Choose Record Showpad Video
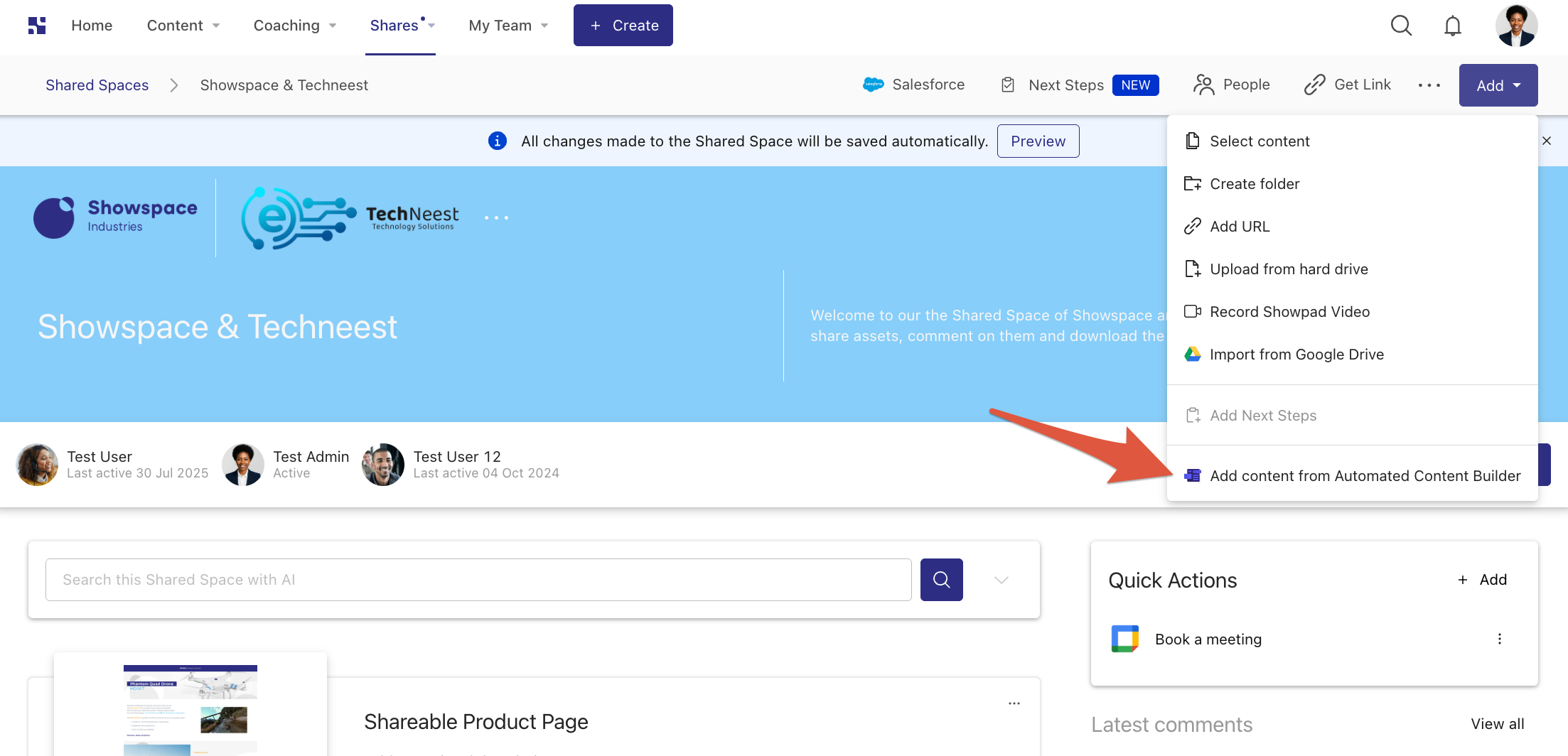Viewport: 1568px width, 756px height. point(1352,312)
